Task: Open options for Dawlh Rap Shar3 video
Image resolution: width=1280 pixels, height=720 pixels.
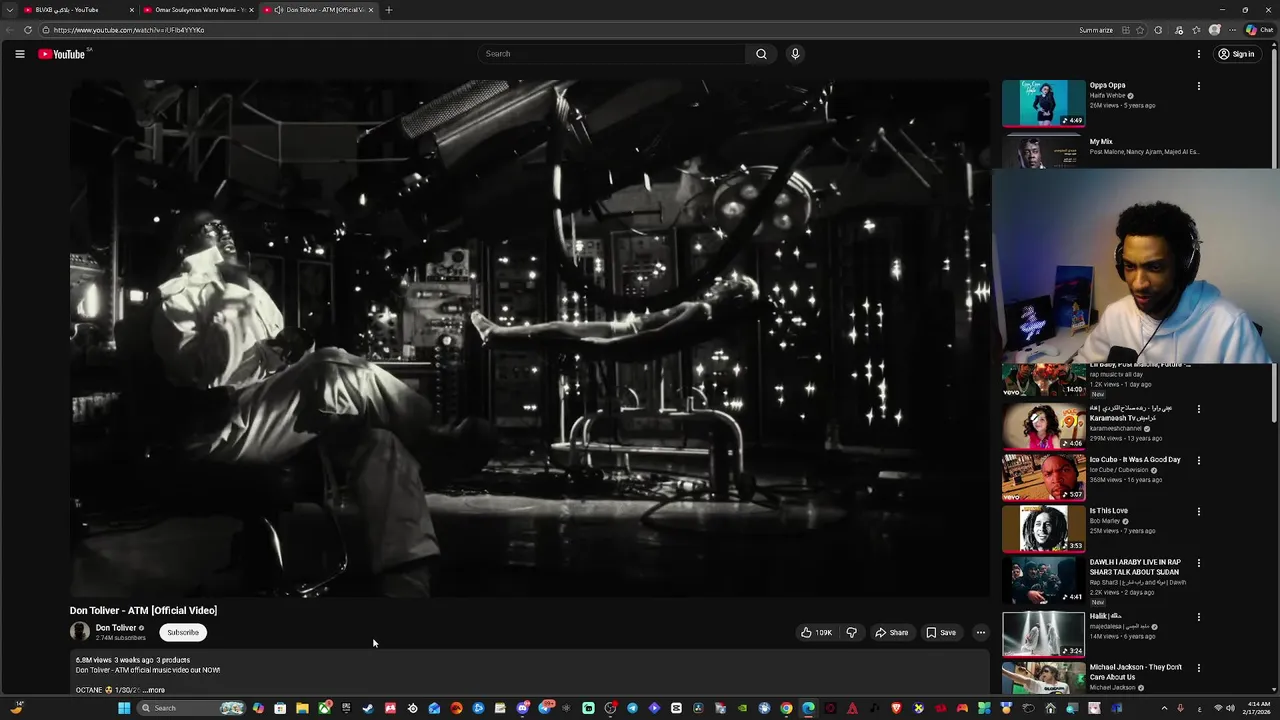Action: point(1198,564)
